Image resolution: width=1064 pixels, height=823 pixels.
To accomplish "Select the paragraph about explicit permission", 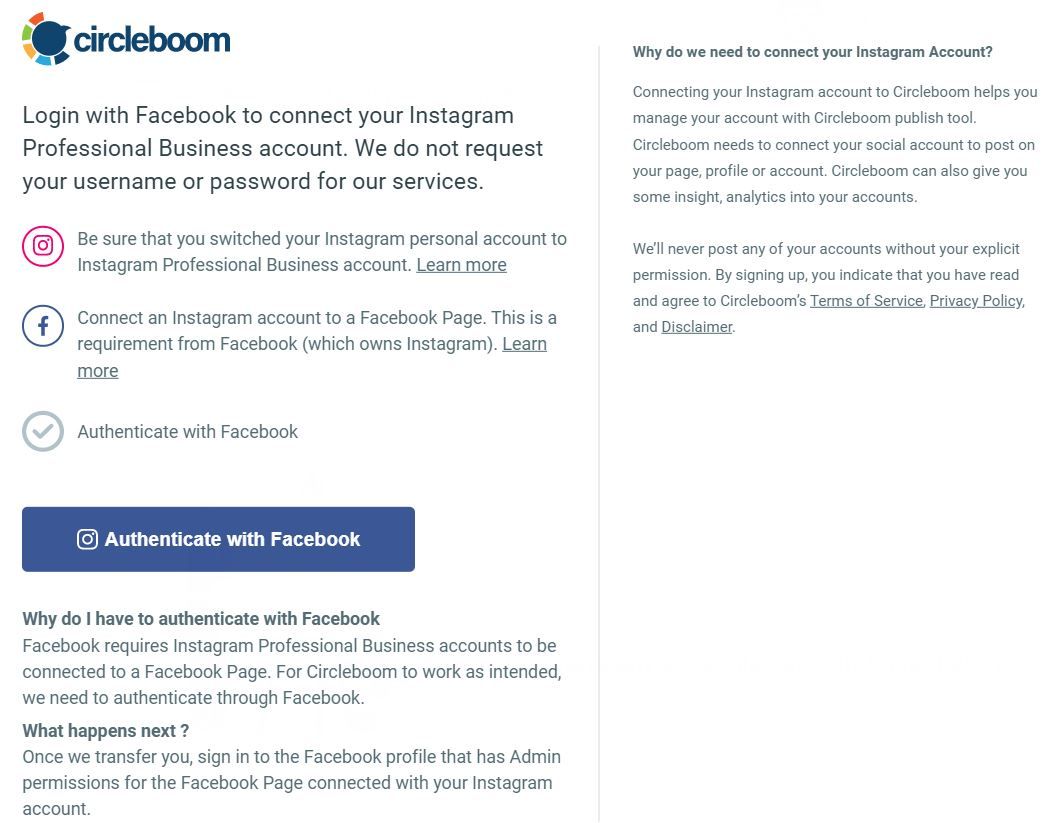I will pyautogui.click(x=835, y=287).
